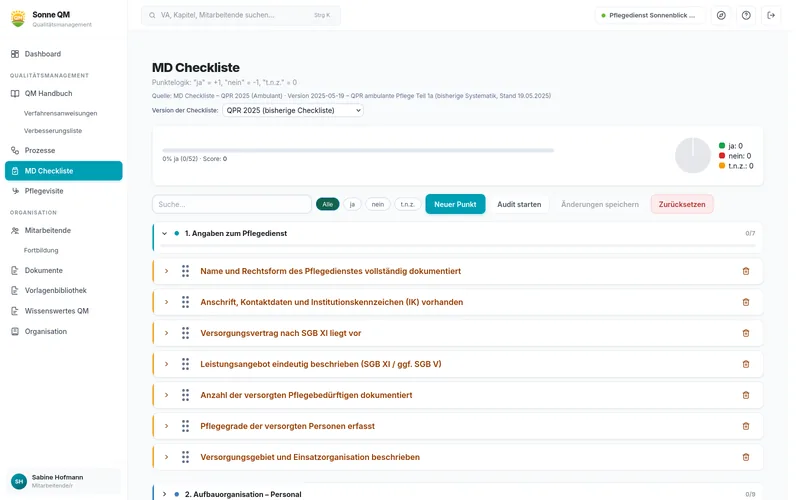Click 'Änderungen speichern' button
This screenshot has height=500, width=800.
click(599, 204)
